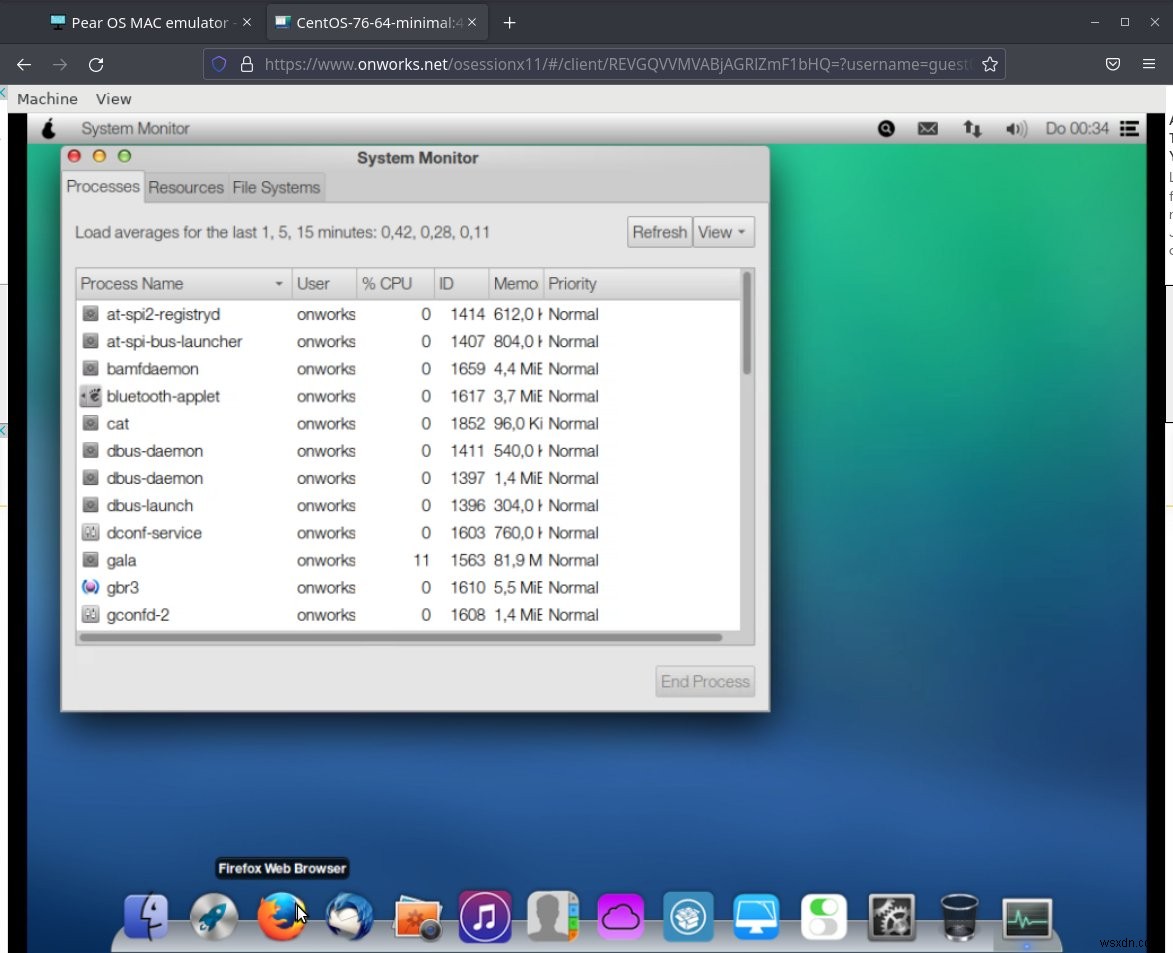
Task: Open the music player from the dock
Action: point(485,916)
